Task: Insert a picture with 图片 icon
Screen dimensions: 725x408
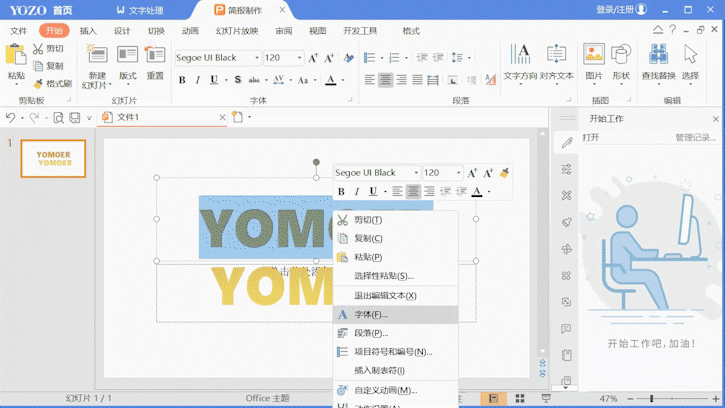Action: [x=594, y=56]
